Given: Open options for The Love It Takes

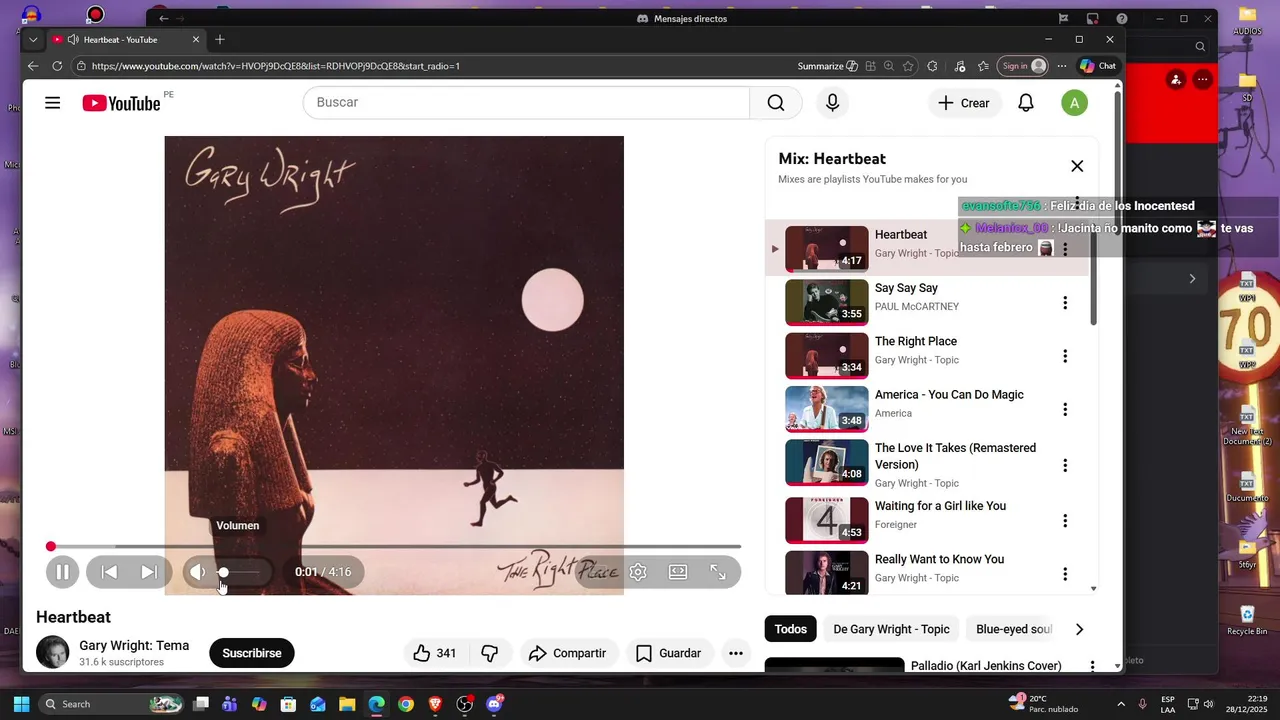Looking at the screenshot, I should pos(1065,465).
